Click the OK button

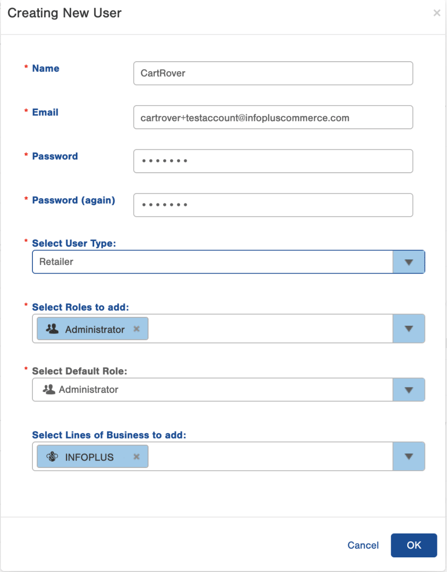pos(414,545)
